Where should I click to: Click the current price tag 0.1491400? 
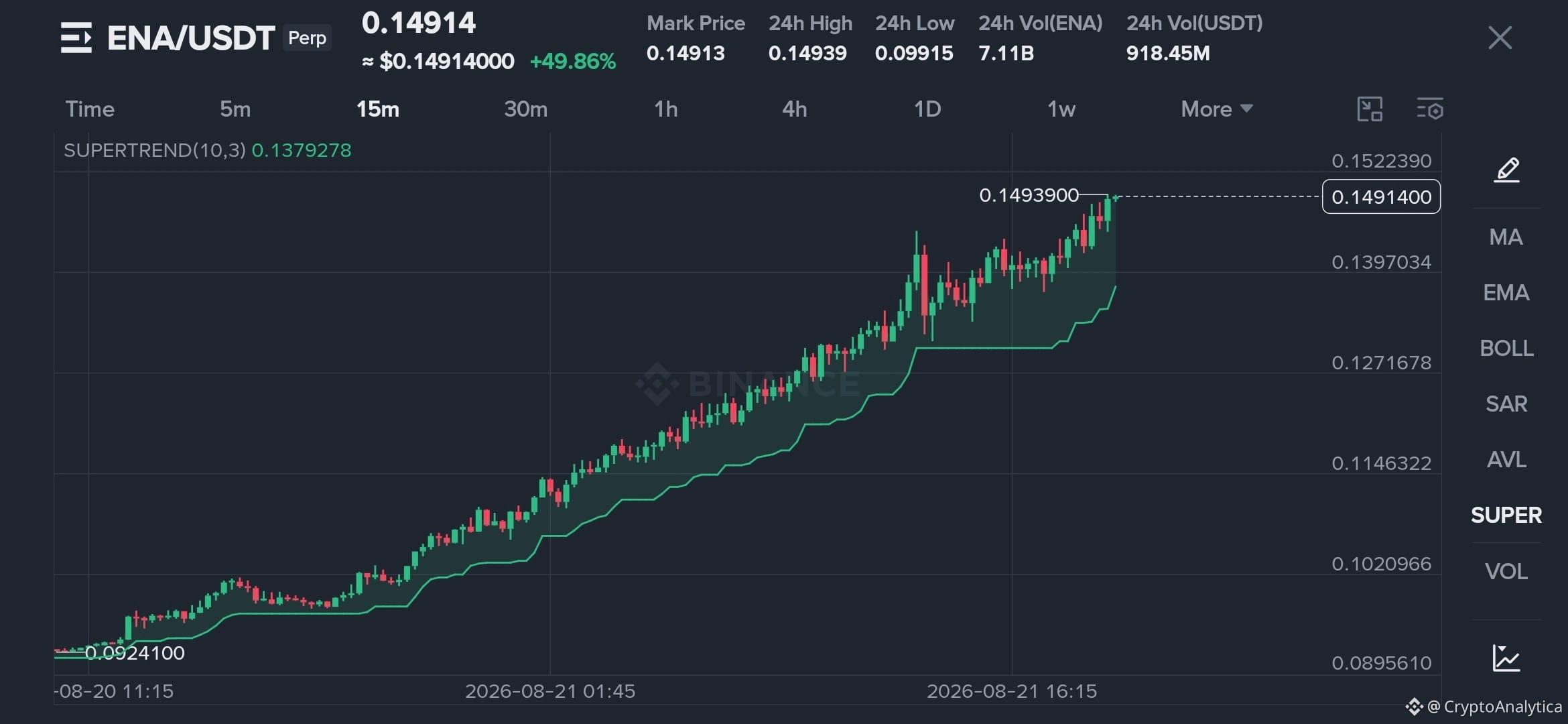click(1381, 197)
